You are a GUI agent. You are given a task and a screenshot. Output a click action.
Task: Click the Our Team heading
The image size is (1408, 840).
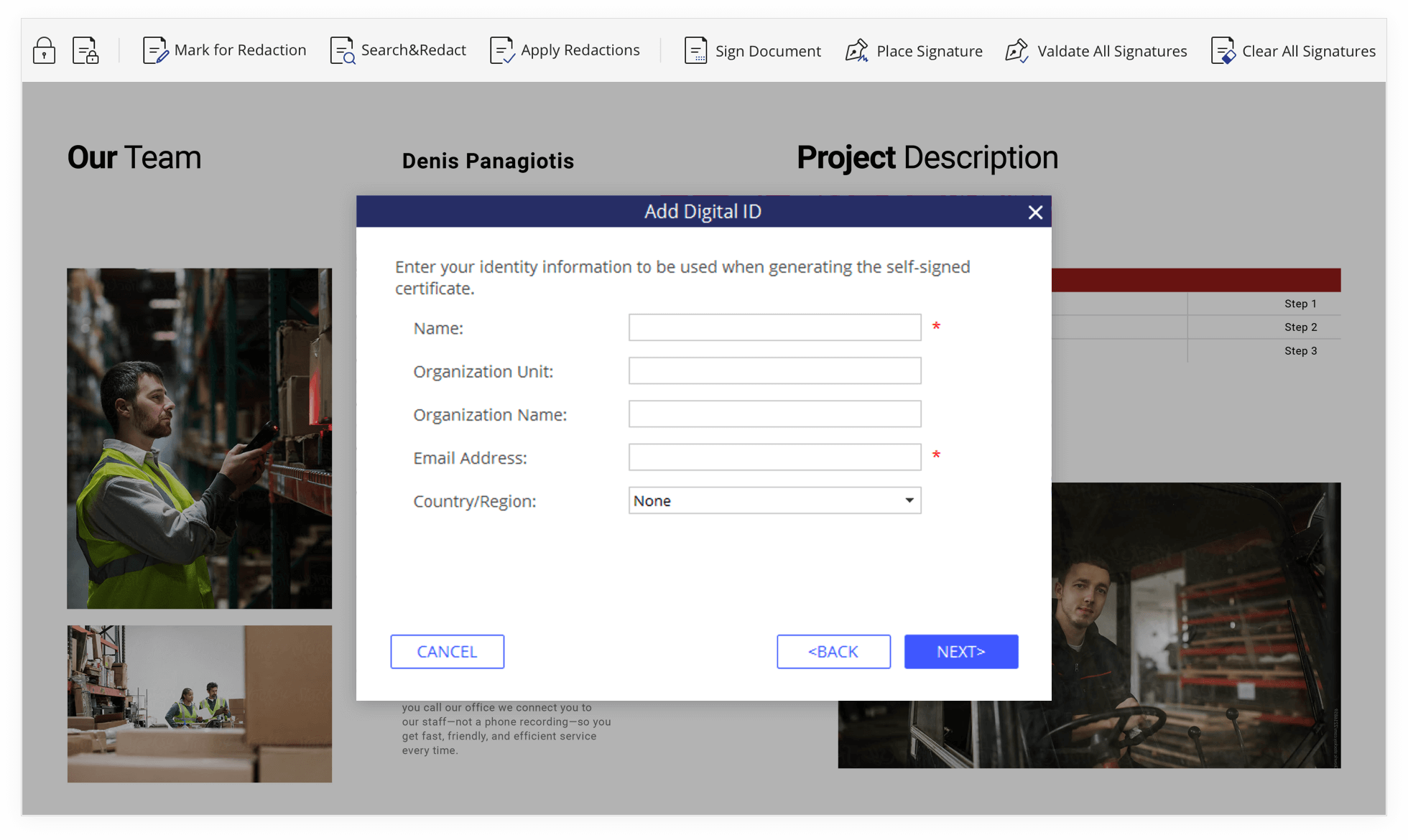click(x=134, y=157)
